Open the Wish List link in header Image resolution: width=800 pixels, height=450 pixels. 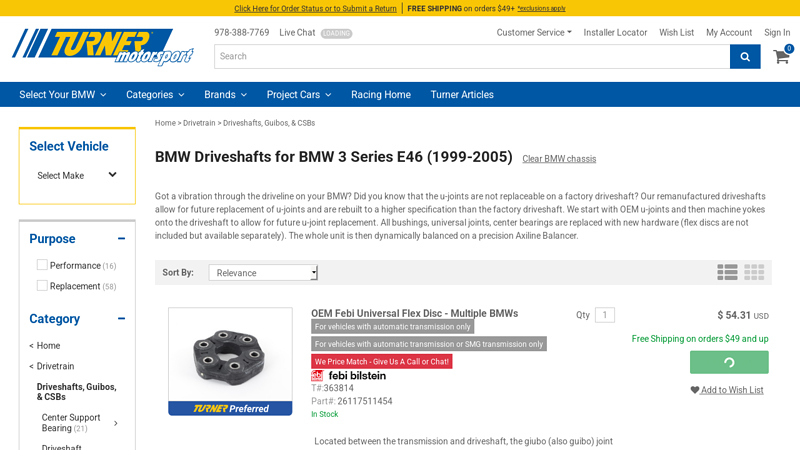(x=677, y=33)
